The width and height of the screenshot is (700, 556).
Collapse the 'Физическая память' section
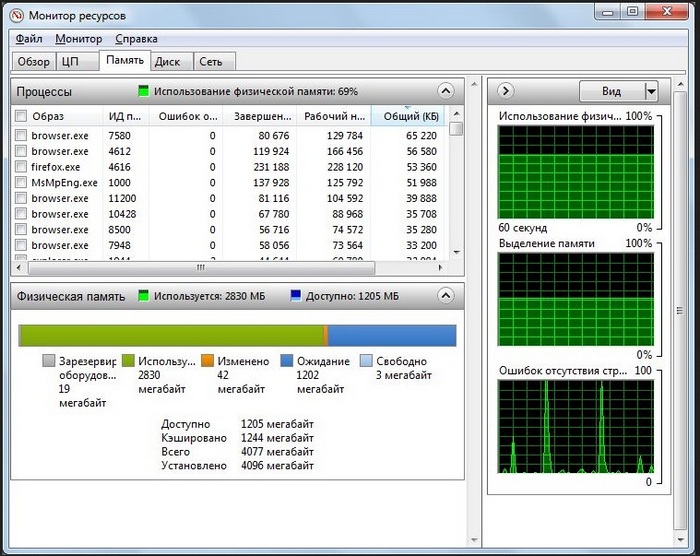[x=447, y=296]
